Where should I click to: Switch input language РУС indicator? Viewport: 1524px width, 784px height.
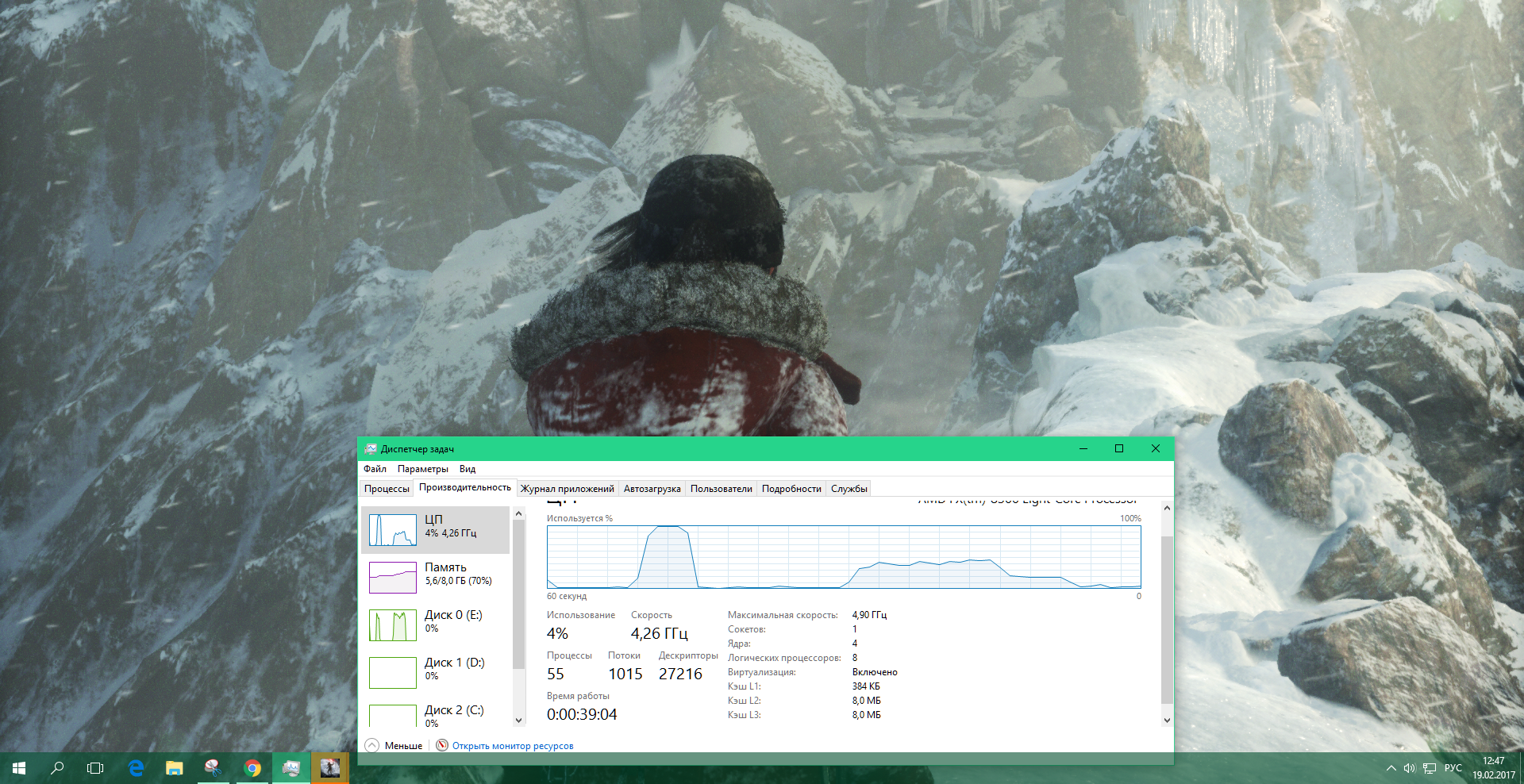(x=1453, y=768)
